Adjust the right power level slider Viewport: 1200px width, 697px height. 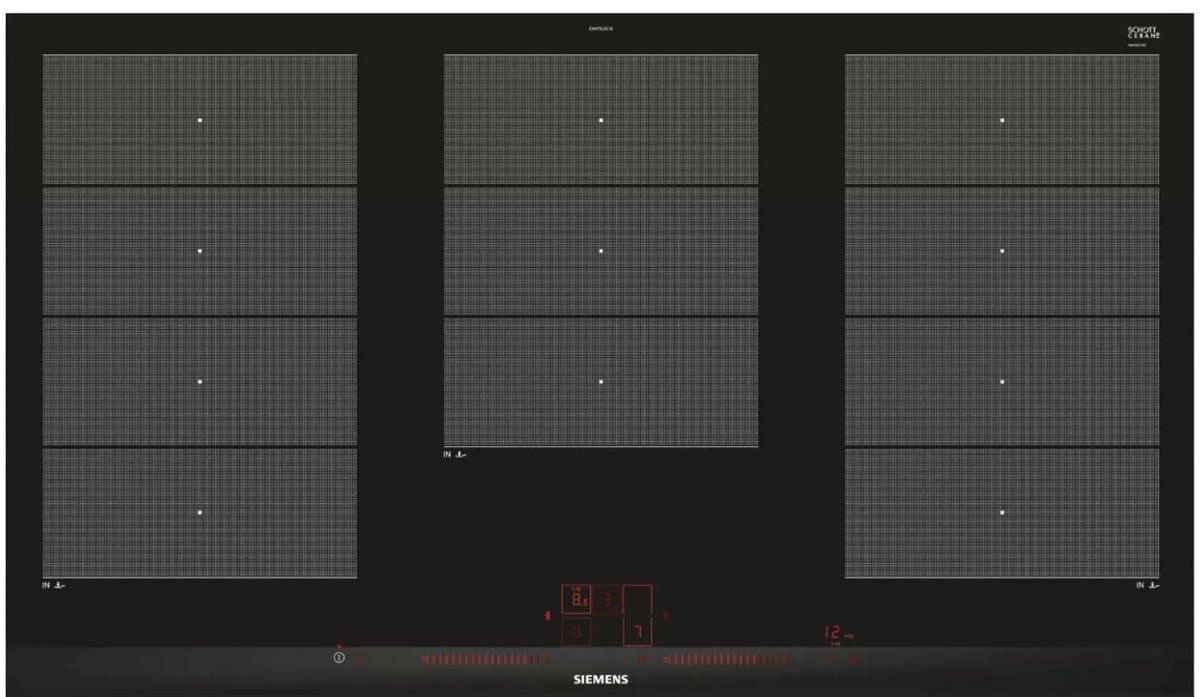pyautogui.click(x=727, y=659)
